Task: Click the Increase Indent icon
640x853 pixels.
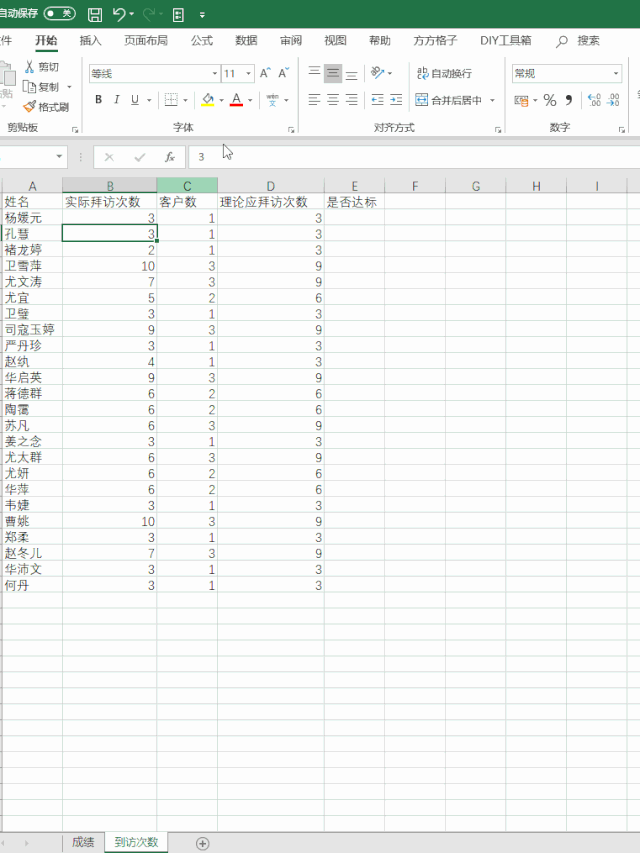Action: click(396, 100)
